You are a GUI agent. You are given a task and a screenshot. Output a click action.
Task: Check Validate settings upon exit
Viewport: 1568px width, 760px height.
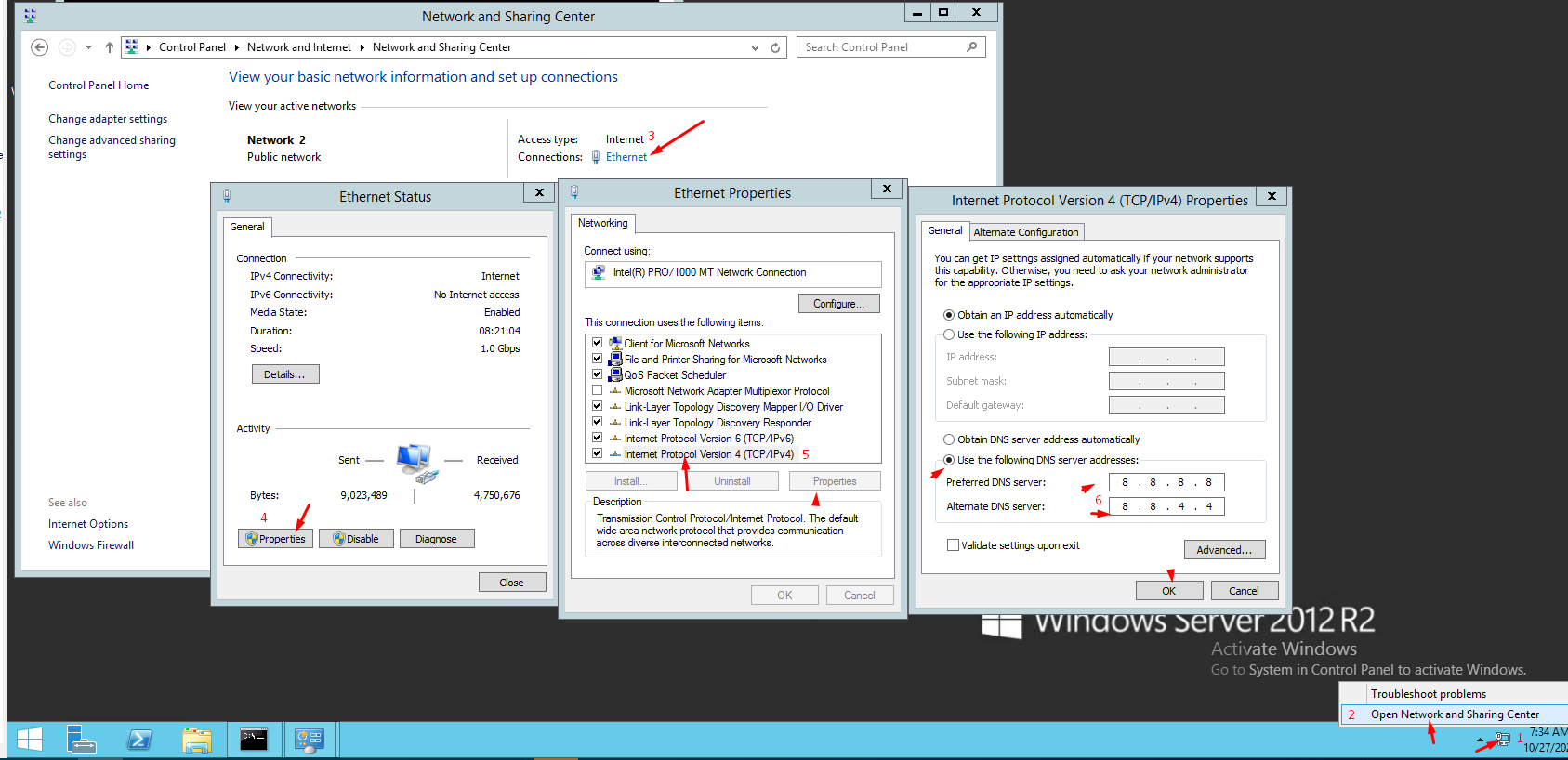(953, 545)
